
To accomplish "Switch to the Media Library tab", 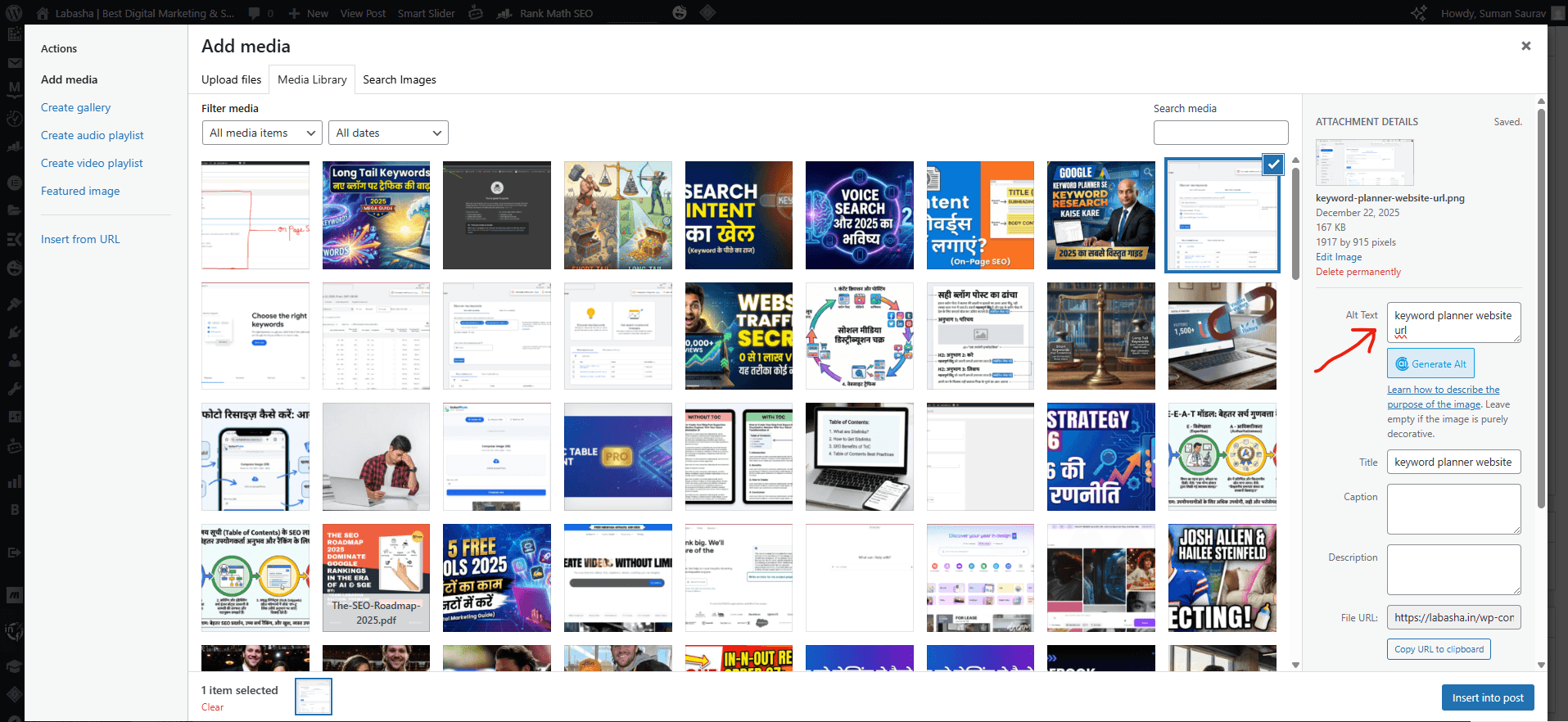I will 312,79.
